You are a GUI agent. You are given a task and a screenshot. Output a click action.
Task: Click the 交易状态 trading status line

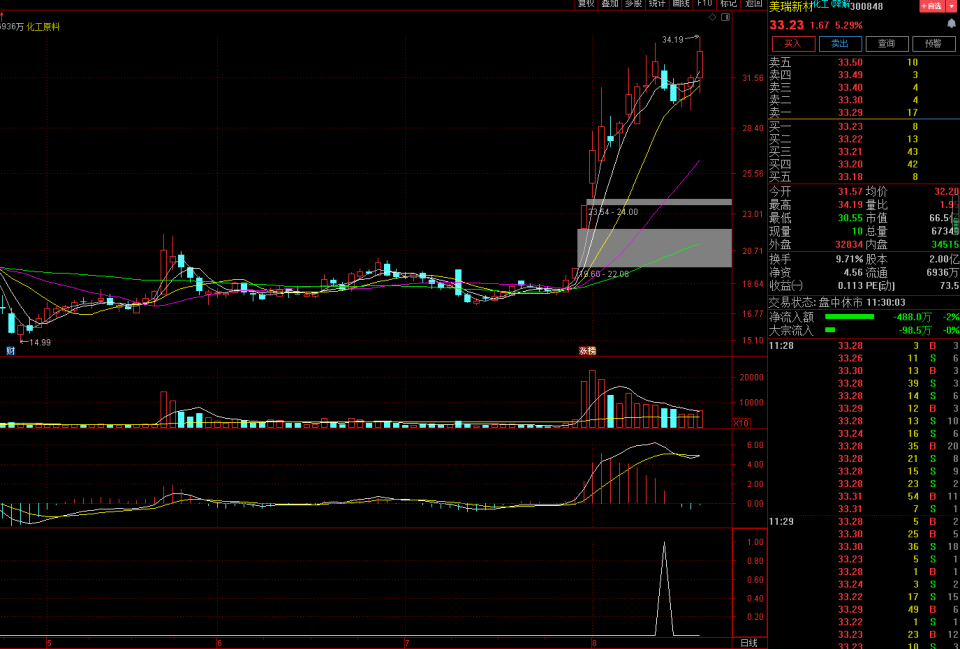tap(837, 302)
